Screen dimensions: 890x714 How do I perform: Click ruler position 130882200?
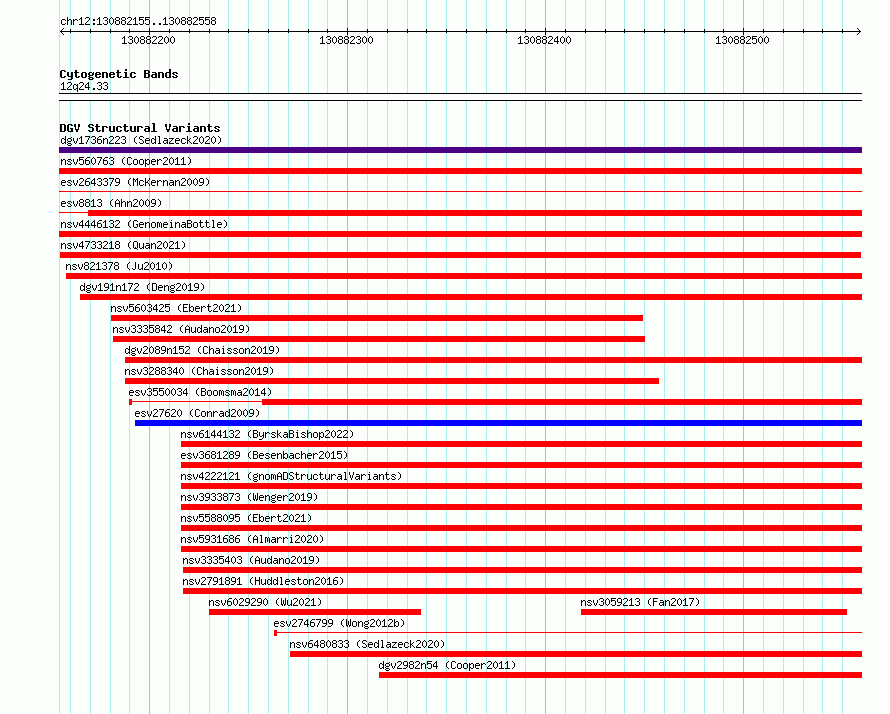149,40
